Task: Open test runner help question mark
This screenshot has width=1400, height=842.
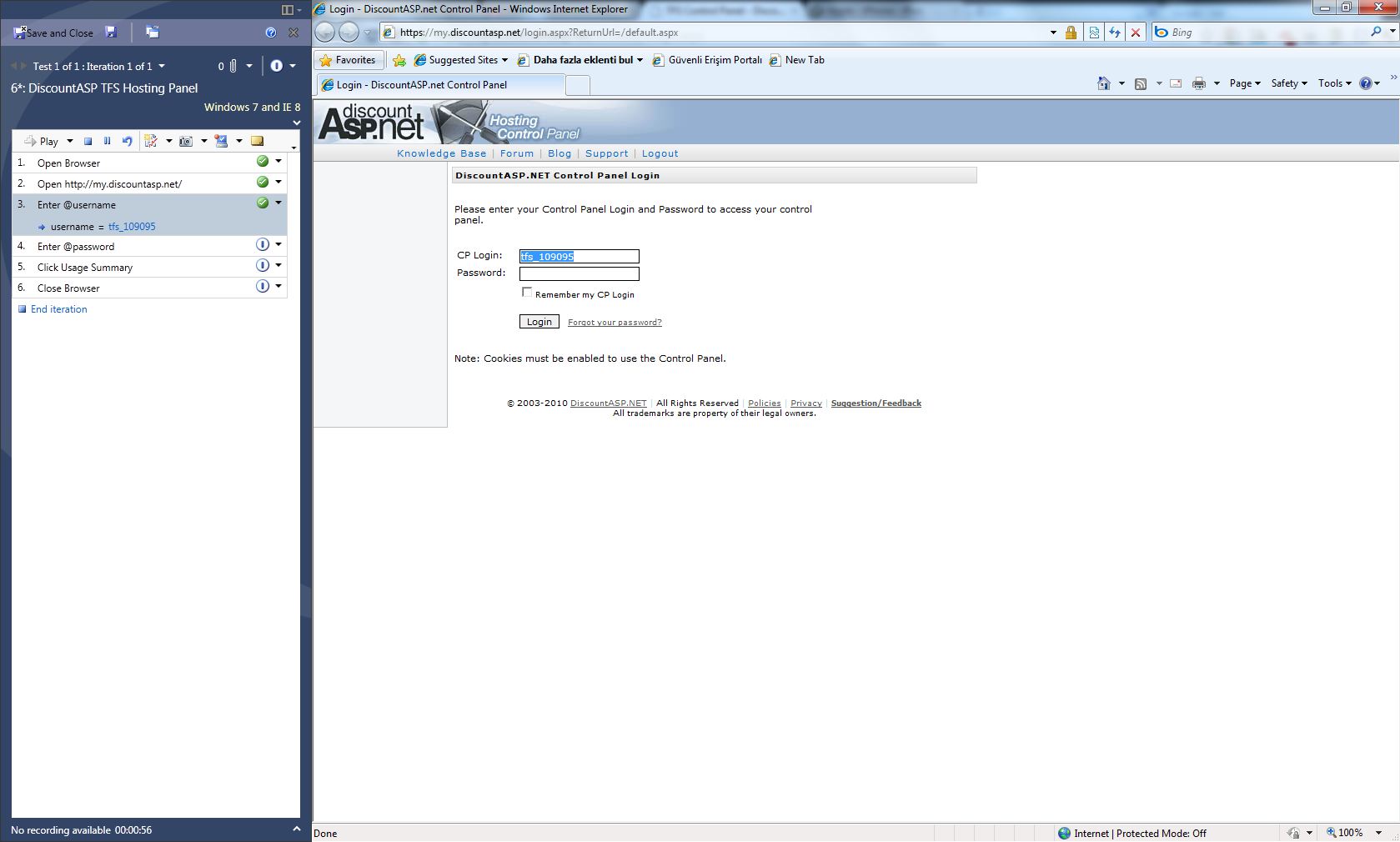Action: (x=270, y=33)
